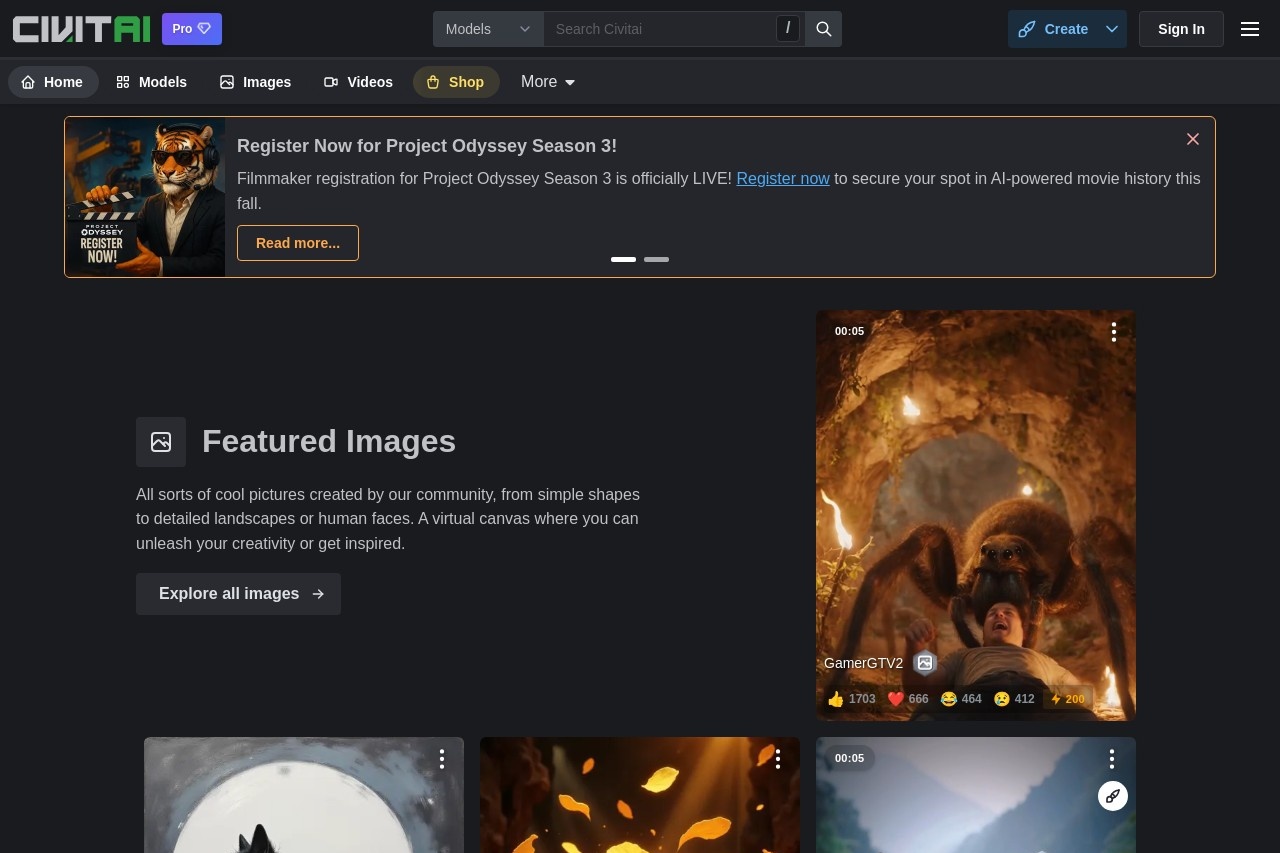This screenshot has height=853, width=1280.
Task: Click the badge icon next to GamerGTV2
Action: coord(926,663)
